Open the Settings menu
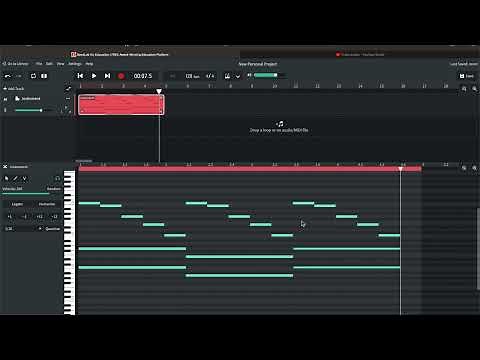Image resolution: width=480 pixels, height=360 pixels. (75, 63)
